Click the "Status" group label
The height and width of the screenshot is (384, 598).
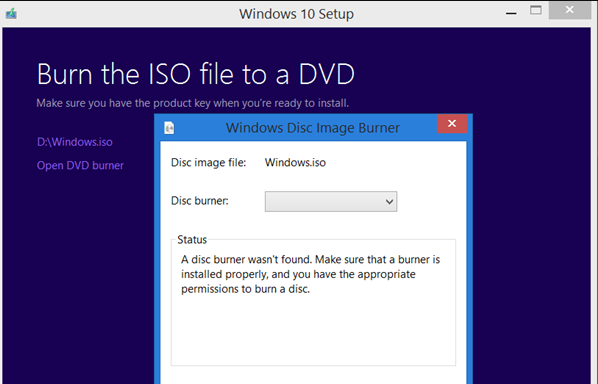point(192,239)
